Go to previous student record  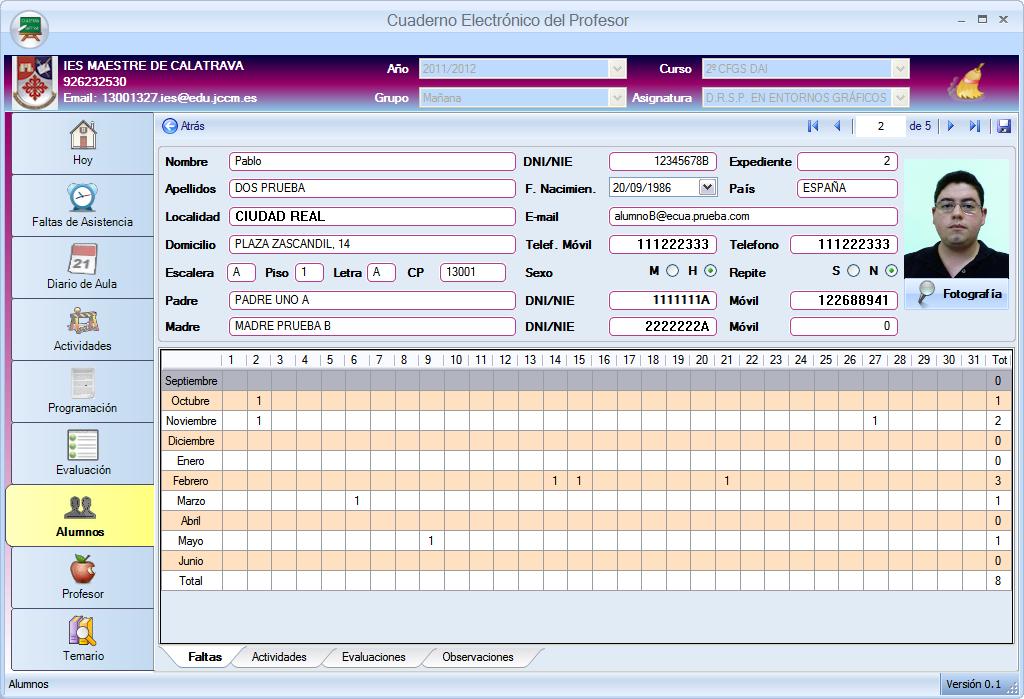(837, 126)
